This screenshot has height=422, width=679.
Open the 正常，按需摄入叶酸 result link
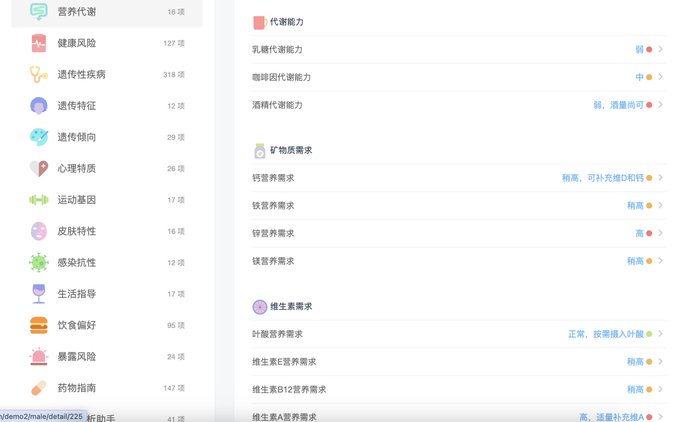[x=605, y=334]
